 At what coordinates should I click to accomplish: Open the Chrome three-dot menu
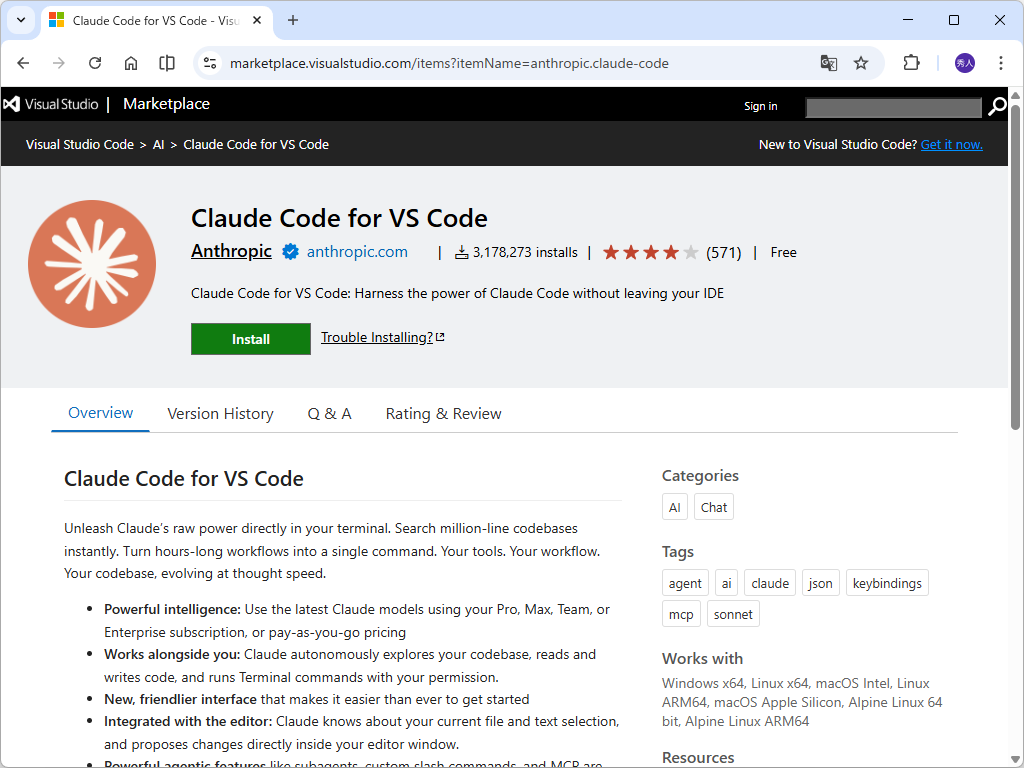[1001, 62]
